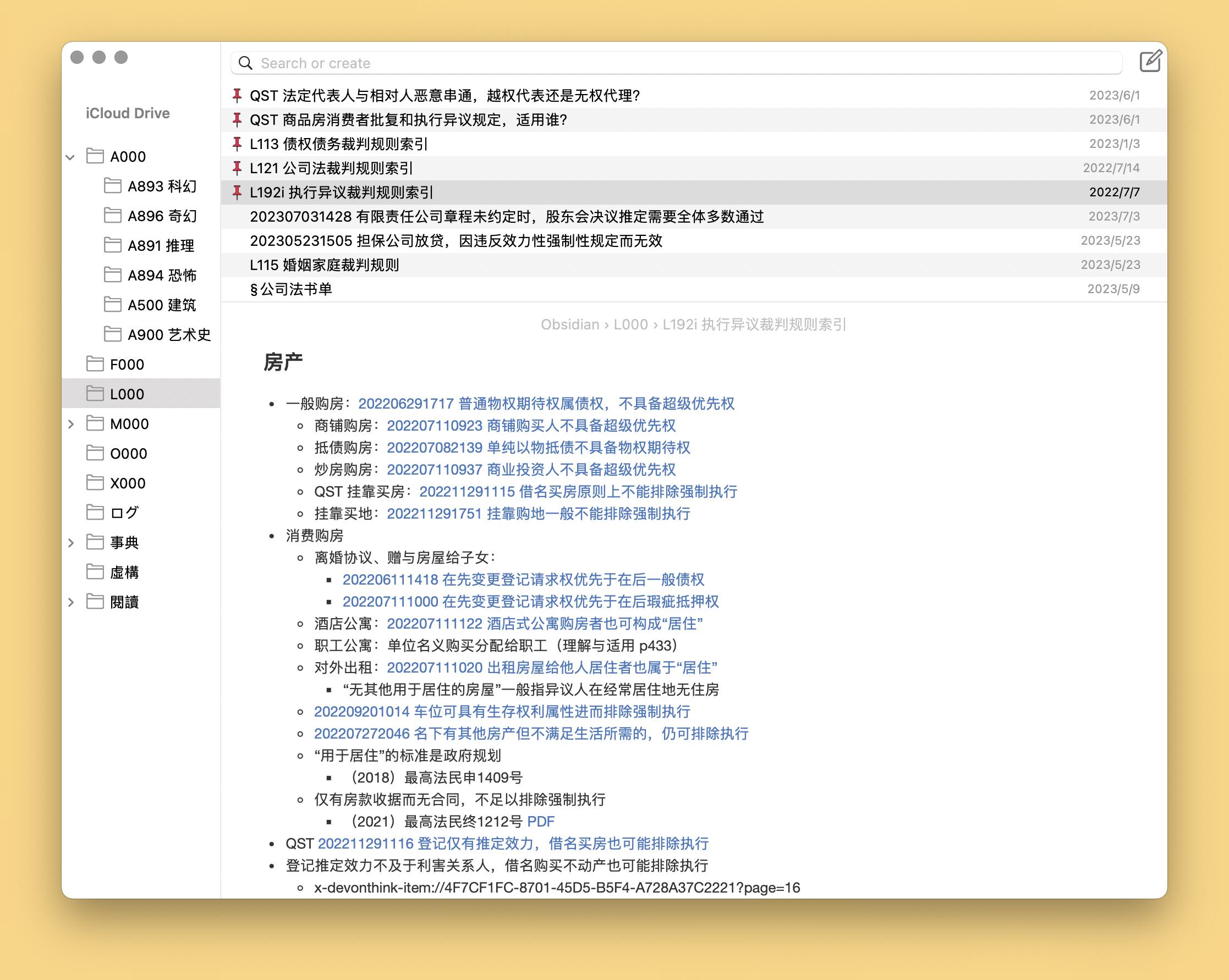Image resolution: width=1229 pixels, height=980 pixels.
Task: Open link 202207082139 单纯以物抵债
Action: tap(539, 448)
